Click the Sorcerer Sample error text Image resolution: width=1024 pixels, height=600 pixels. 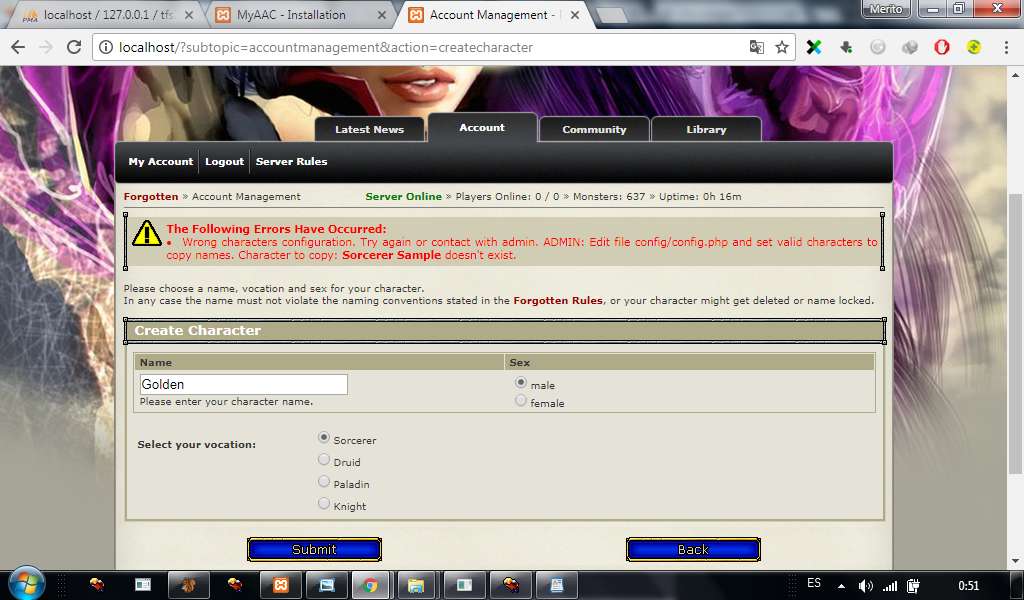click(391, 255)
